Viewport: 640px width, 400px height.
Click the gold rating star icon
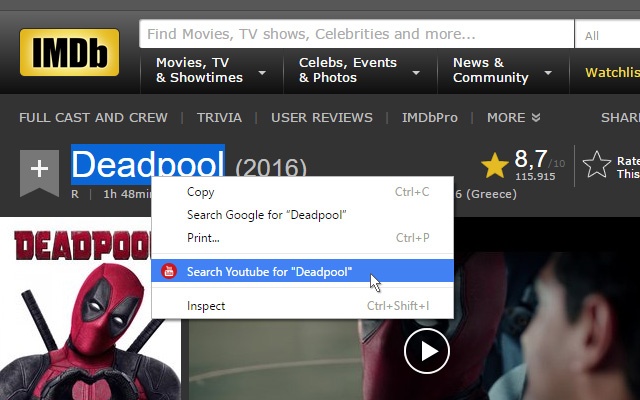494,166
